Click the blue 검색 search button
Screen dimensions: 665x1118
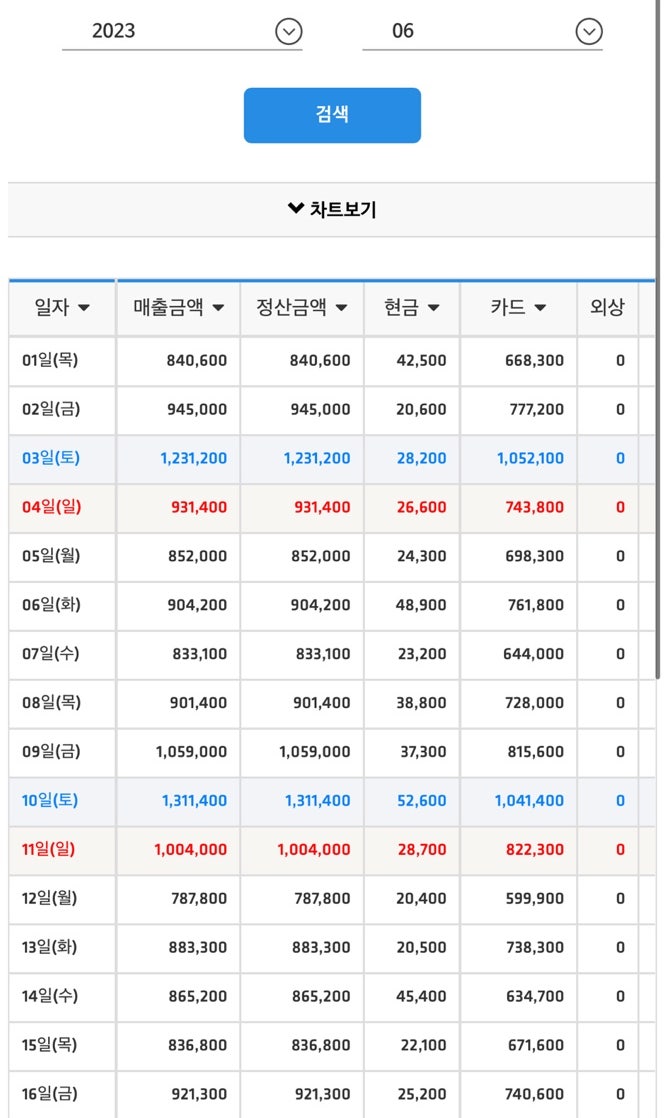click(332, 115)
